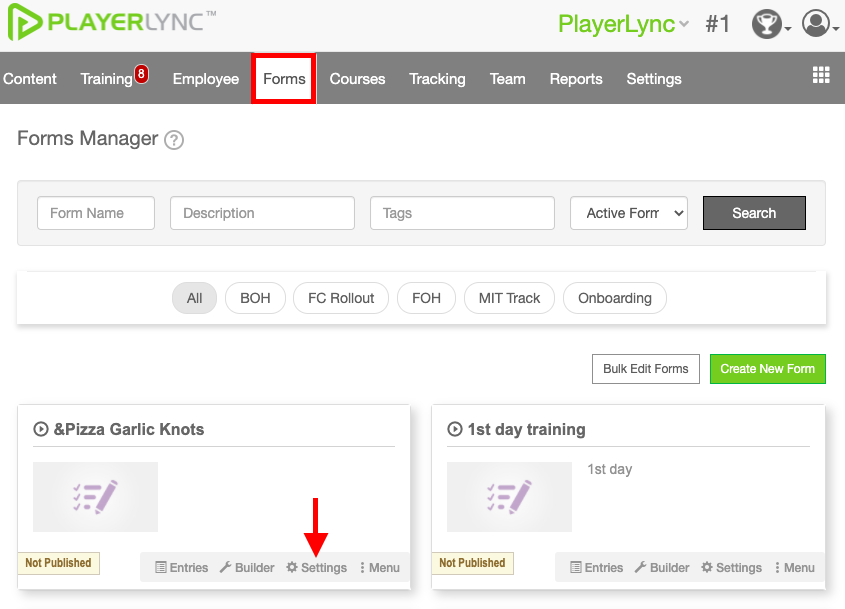Focus the Tags input field

(462, 213)
